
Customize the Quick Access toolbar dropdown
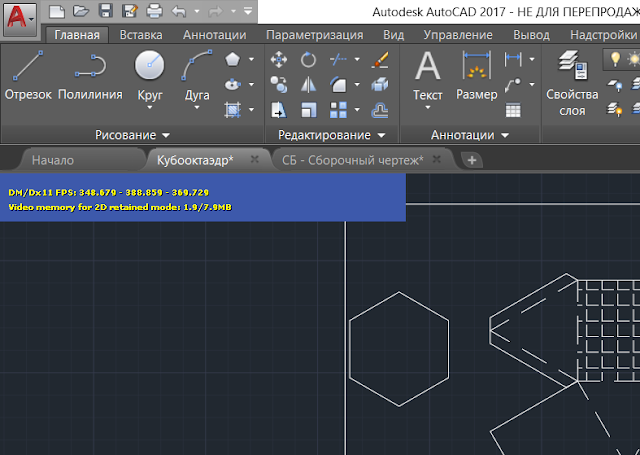(x=248, y=11)
